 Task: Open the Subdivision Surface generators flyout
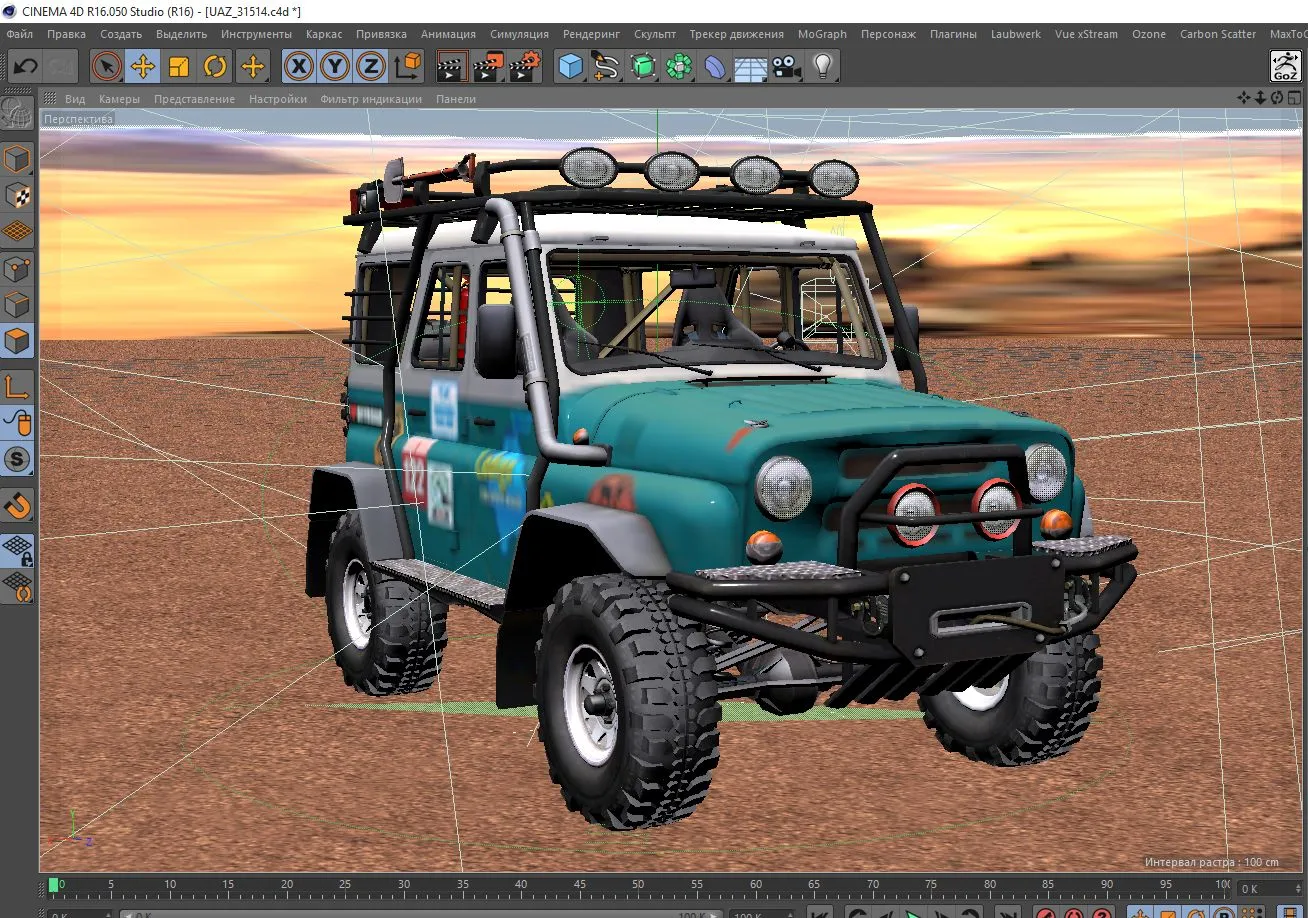point(643,67)
